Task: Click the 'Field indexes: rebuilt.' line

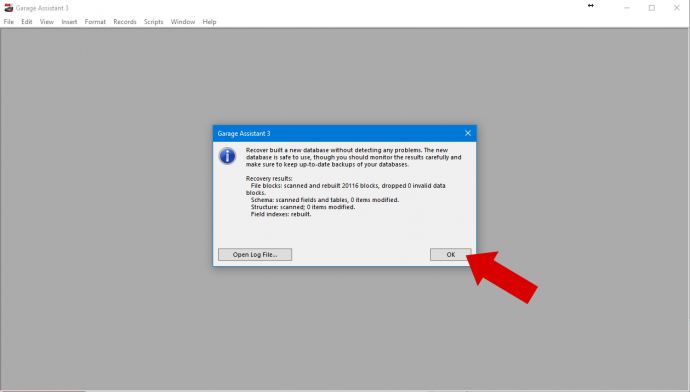Action: click(x=281, y=214)
